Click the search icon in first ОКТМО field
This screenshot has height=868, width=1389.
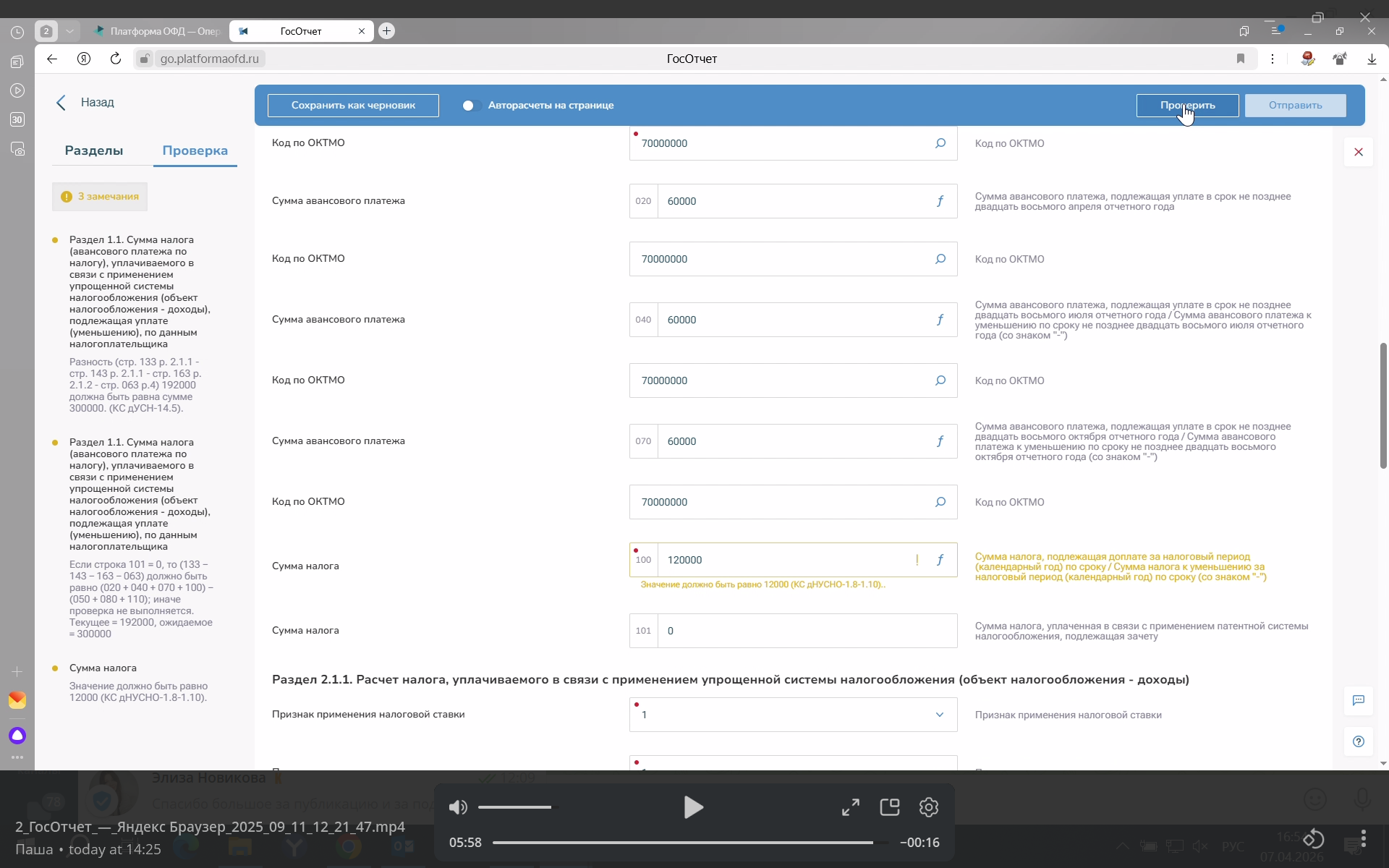click(940, 143)
